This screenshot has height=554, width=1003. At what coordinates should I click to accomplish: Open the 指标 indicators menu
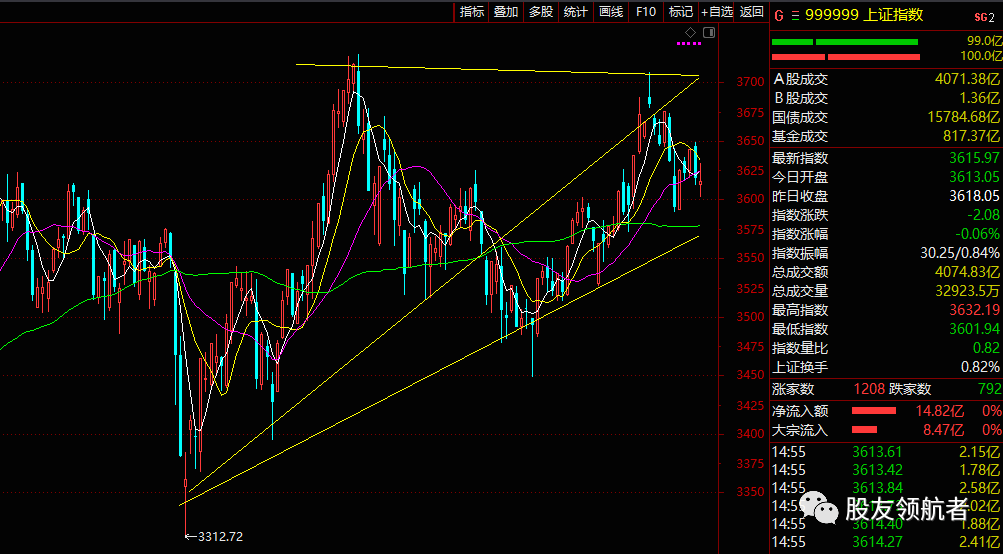[472, 12]
